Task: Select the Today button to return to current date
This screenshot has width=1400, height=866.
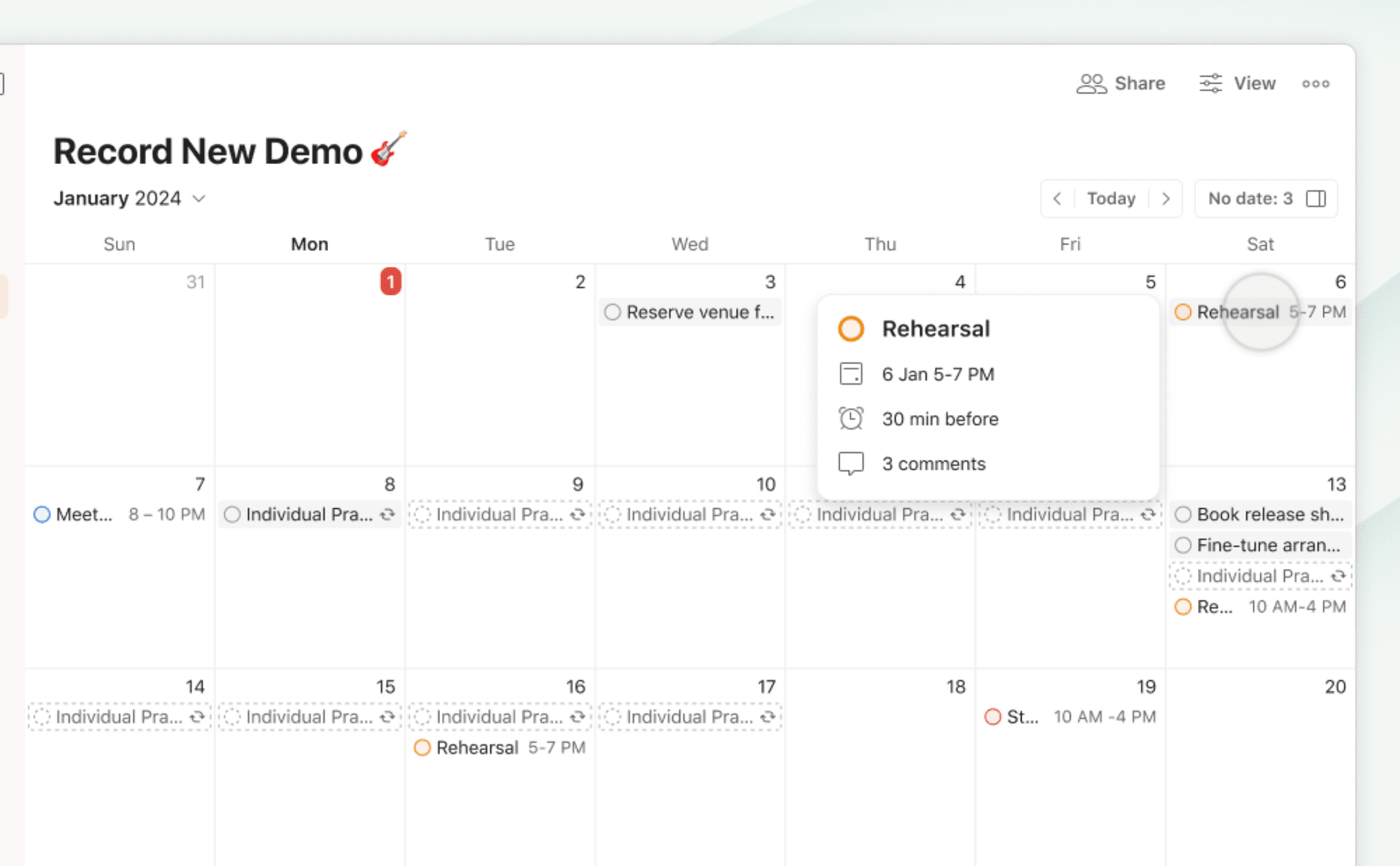Action: point(1111,198)
